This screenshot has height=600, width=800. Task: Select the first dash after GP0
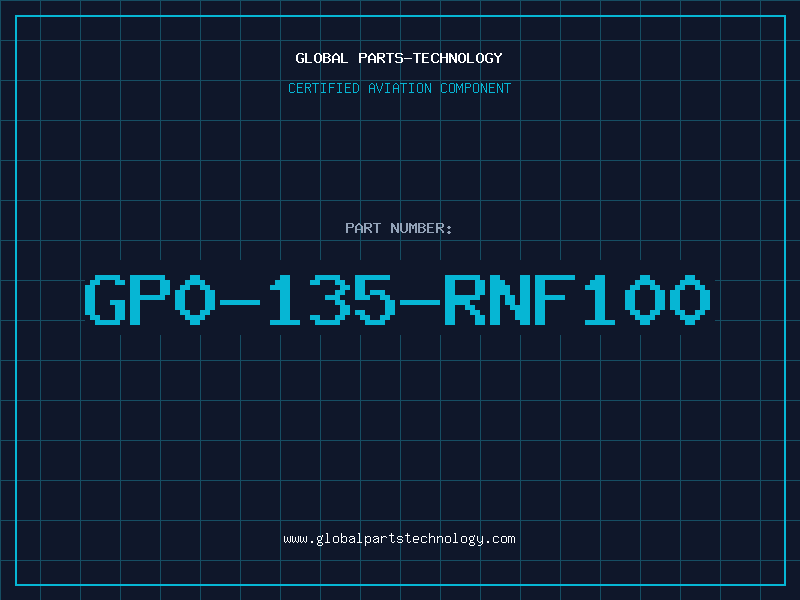click(239, 299)
